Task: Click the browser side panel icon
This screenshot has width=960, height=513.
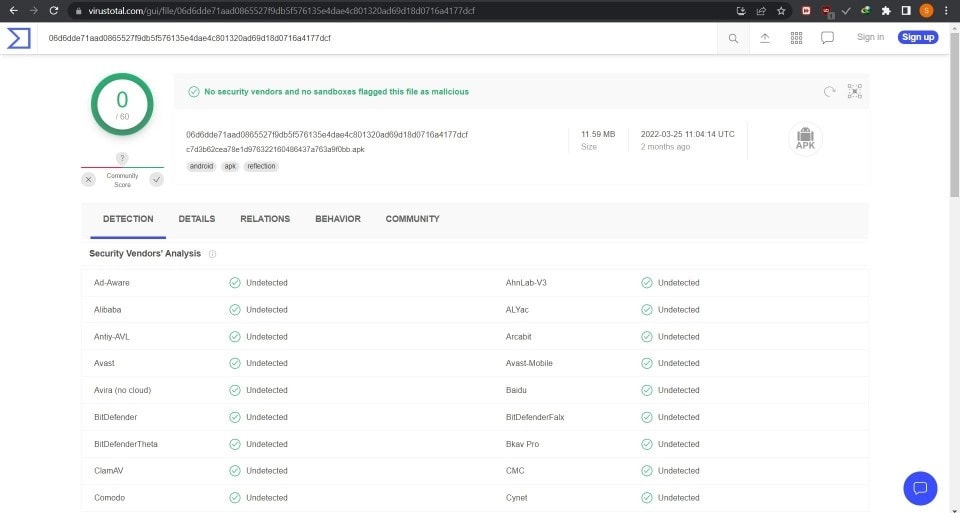Action: tap(906, 10)
